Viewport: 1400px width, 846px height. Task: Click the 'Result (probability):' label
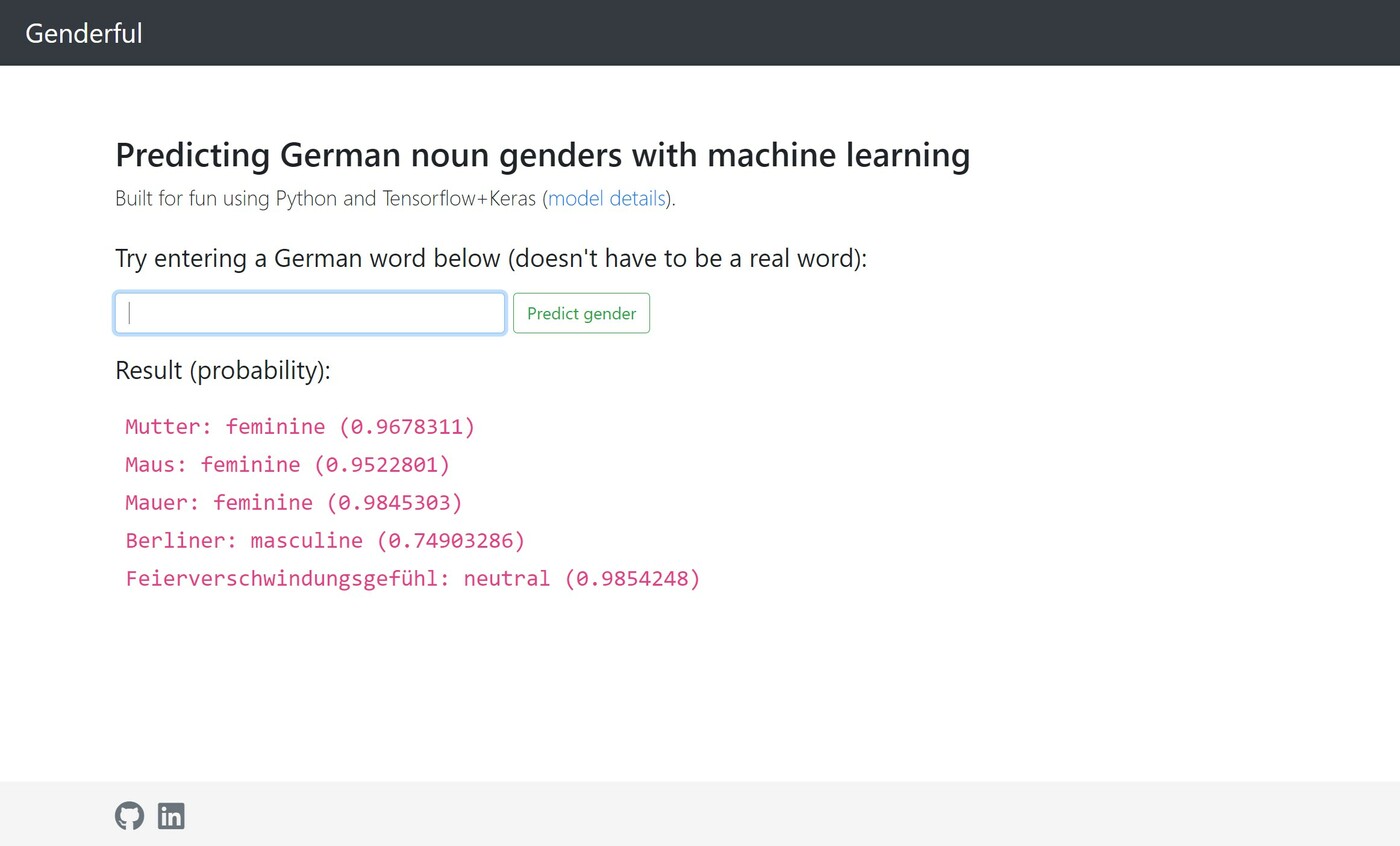coord(222,370)
